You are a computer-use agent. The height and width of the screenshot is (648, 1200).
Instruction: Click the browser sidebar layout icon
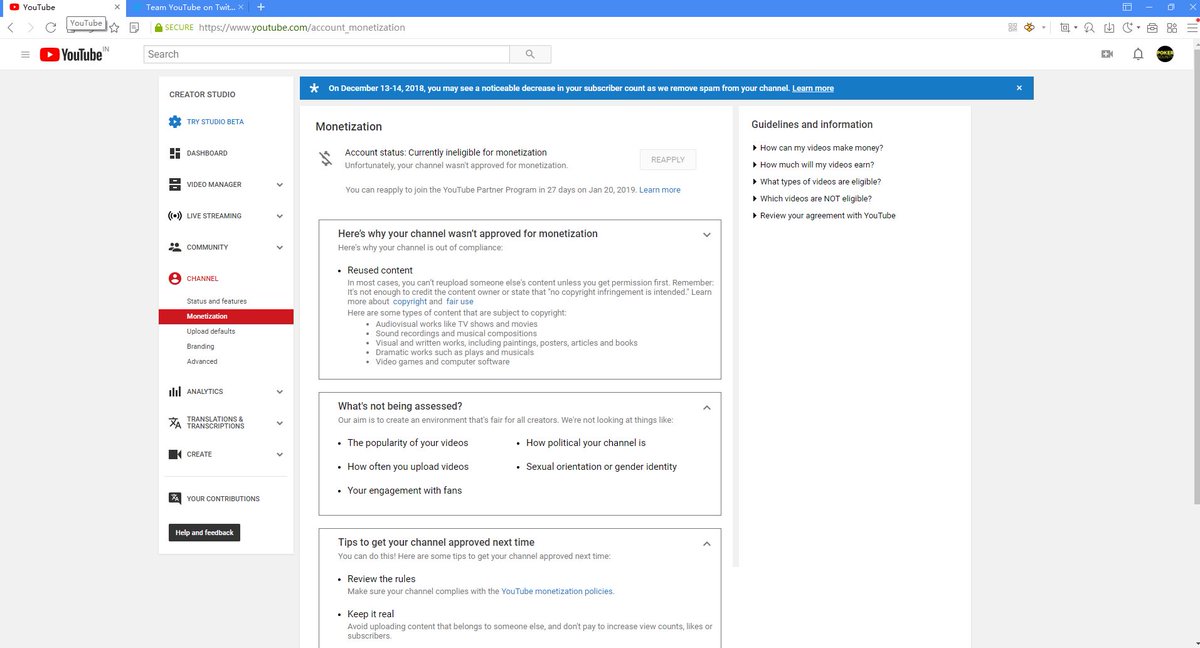[1127, 7]
